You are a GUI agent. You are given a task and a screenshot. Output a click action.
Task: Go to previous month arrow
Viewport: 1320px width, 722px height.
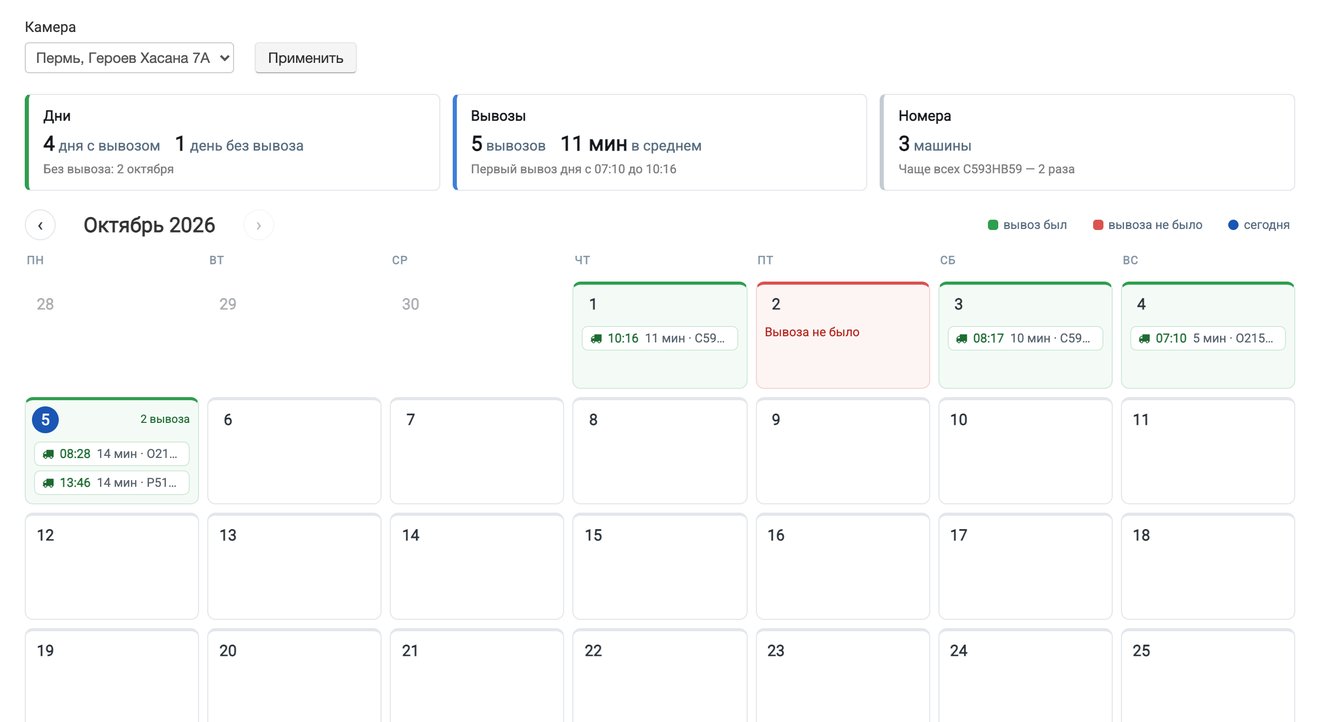pyautogui.click(x=40, y=225)
